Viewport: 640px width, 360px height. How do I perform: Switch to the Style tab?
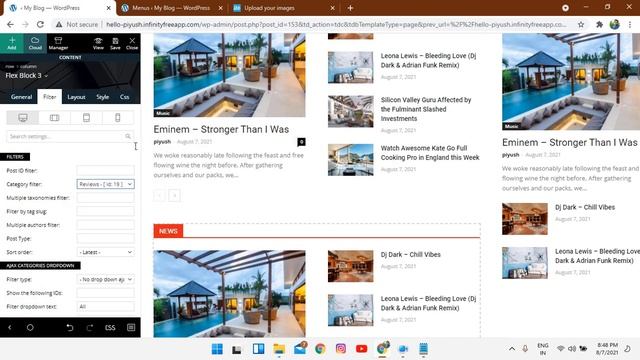102,97
